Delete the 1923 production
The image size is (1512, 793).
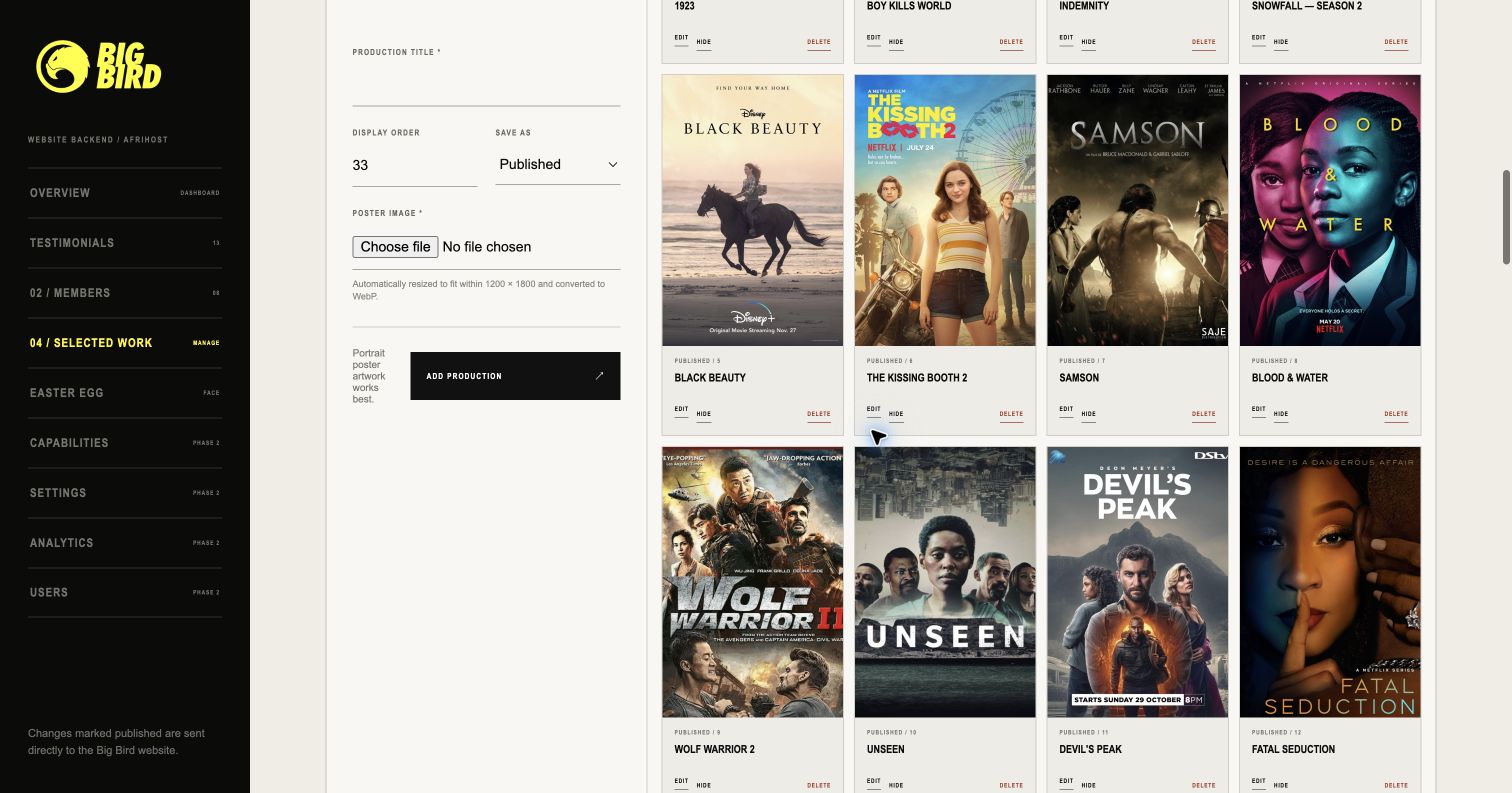point(819,42)
